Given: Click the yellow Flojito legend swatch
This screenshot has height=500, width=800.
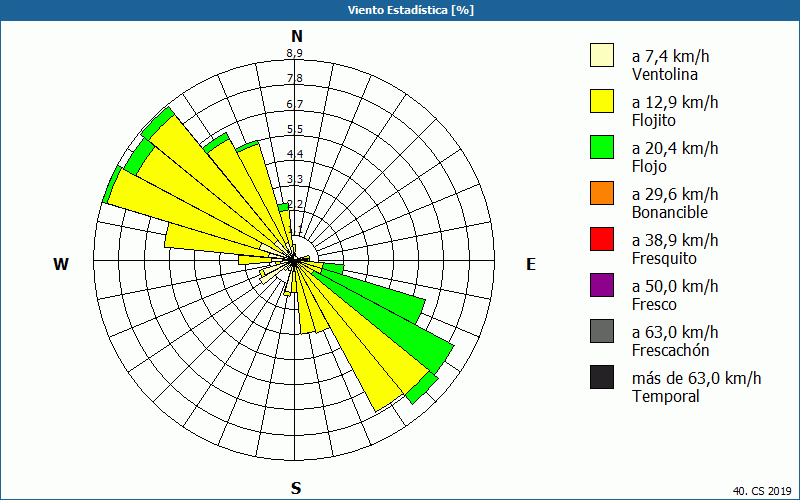Looking at the screenshot, I should pyautogui.click(x=602, y=101).
